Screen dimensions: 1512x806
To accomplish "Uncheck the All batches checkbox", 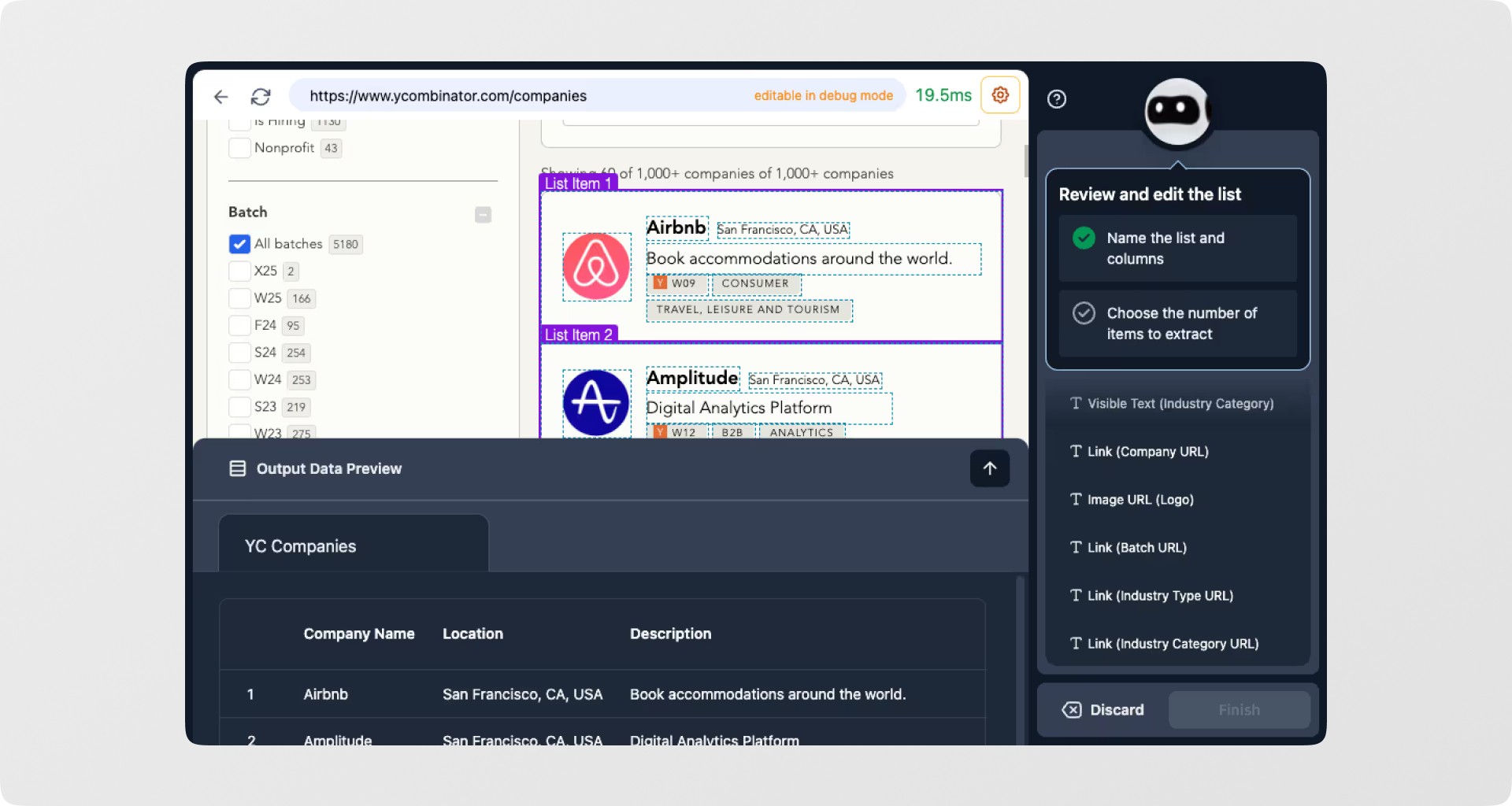I will 239,244.
